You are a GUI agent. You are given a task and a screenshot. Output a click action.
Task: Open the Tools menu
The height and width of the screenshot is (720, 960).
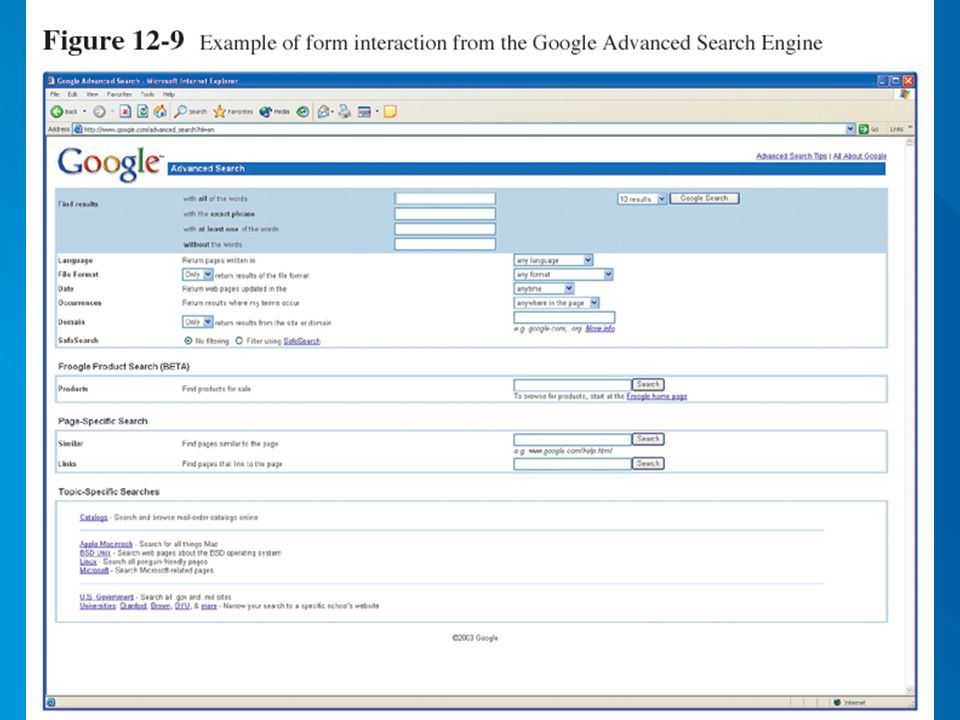pos(148,94)
